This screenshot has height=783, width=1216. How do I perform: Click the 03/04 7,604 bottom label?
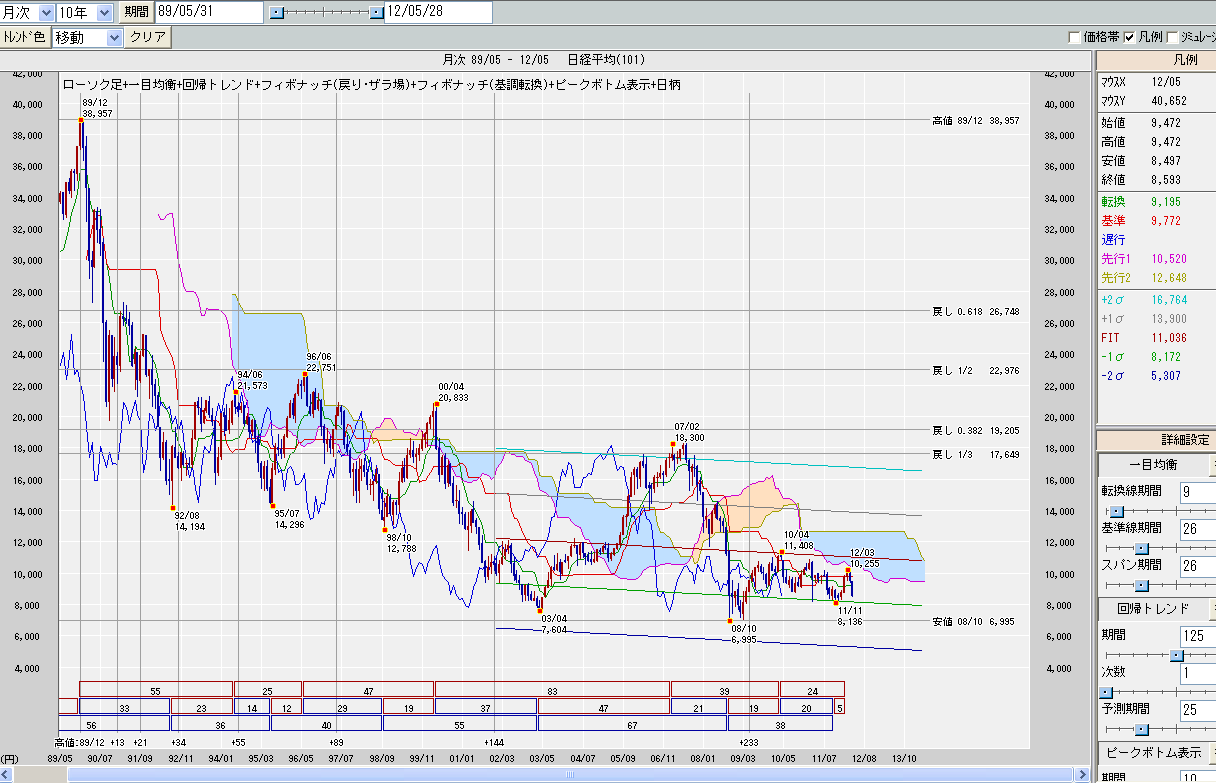554,624
